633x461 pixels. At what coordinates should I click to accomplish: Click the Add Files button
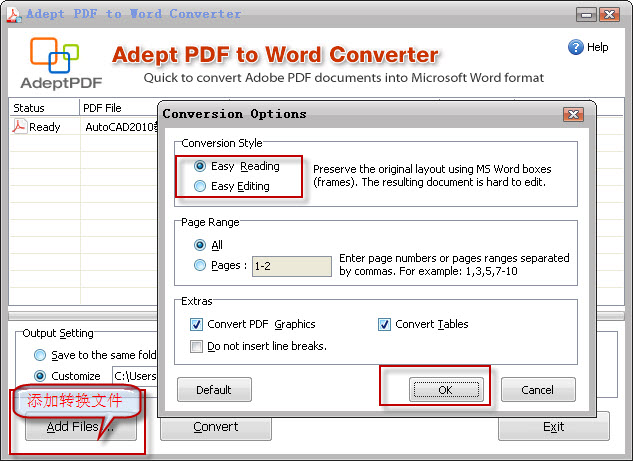[x=81, y=427]
